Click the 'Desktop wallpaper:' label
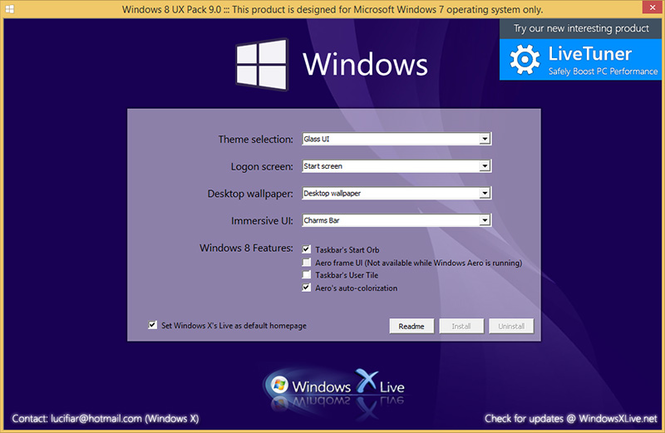 pyautogui.click(x=250, y=194)
